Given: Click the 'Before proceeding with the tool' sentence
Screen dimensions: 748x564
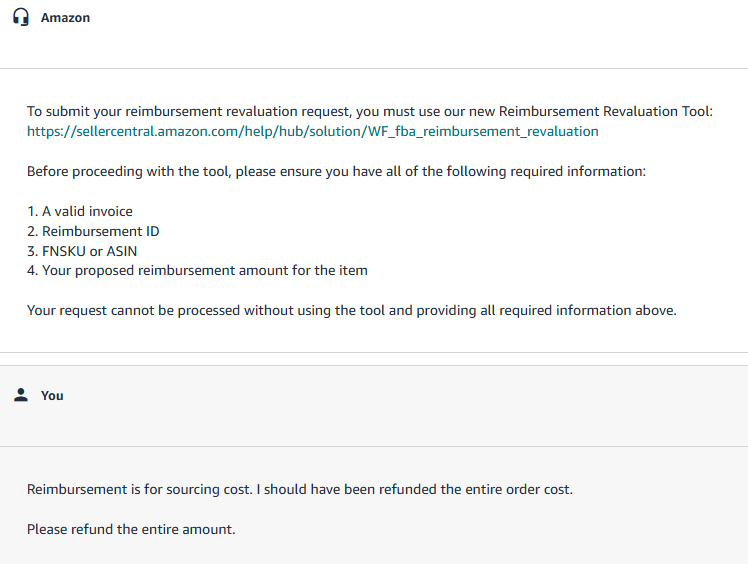Looking at the screenshot, I should 336,171.
